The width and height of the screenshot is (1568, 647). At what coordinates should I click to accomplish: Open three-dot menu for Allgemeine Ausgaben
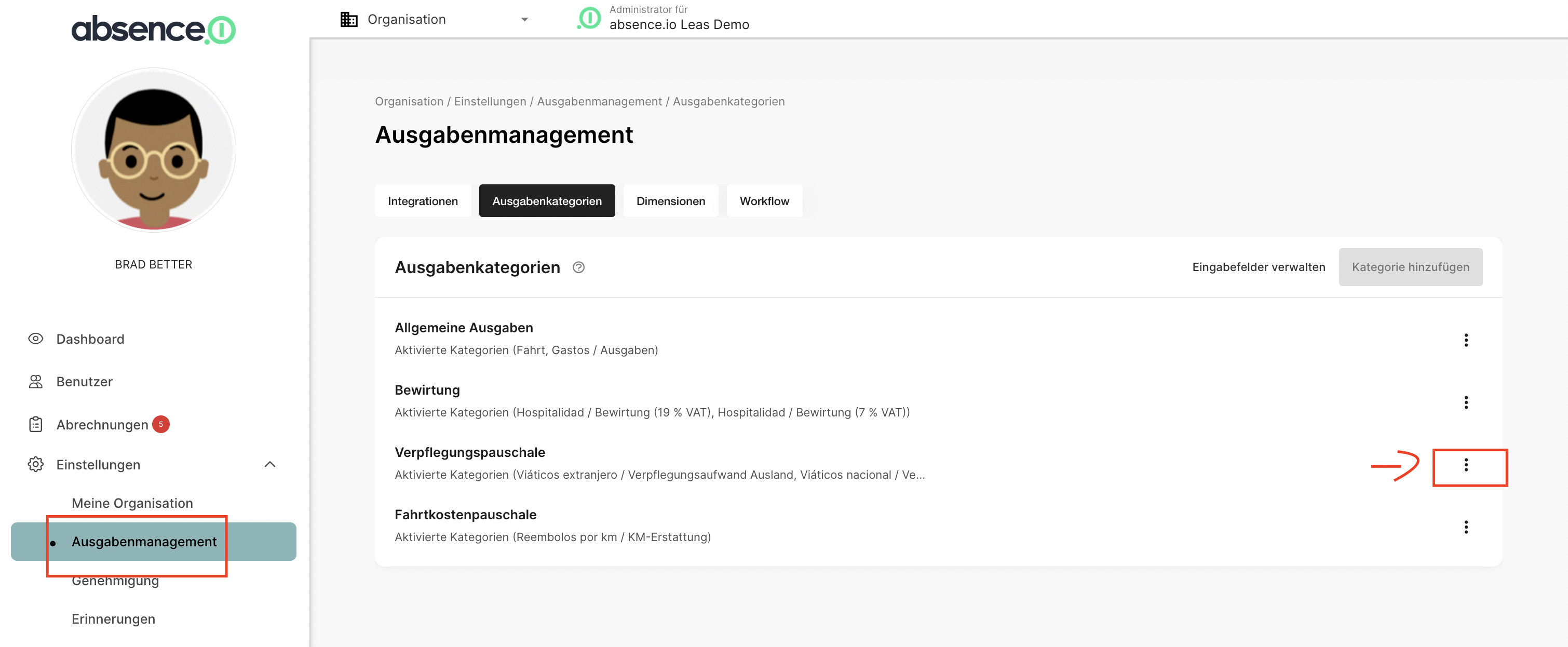pos(1465,340)
